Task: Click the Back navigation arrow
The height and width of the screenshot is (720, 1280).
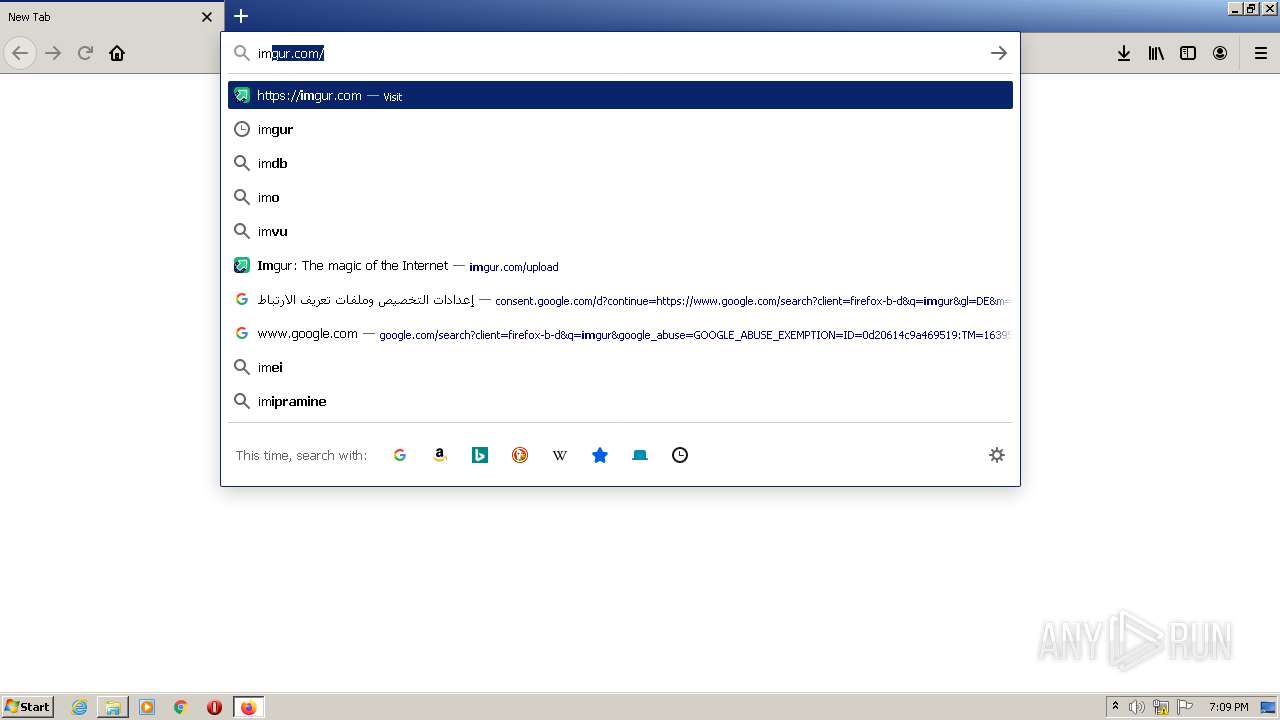Action: click(20, 53)
